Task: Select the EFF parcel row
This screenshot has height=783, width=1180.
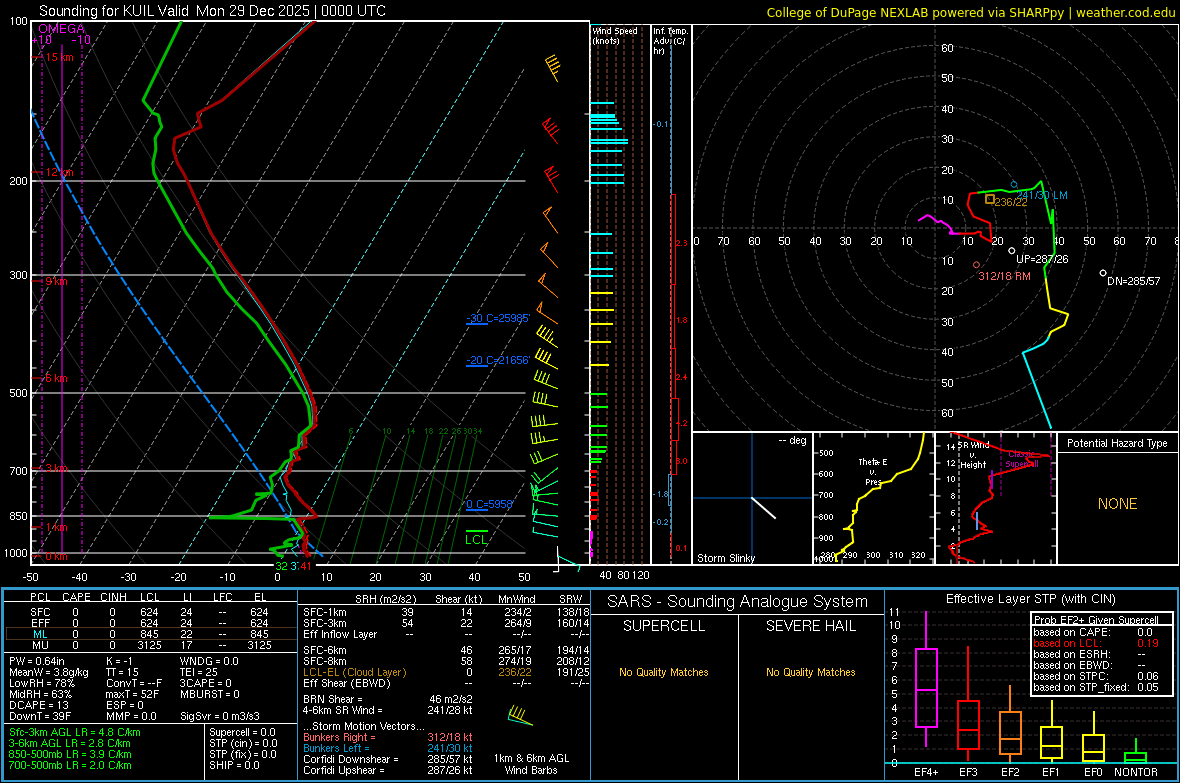Action: click(150, 623)
